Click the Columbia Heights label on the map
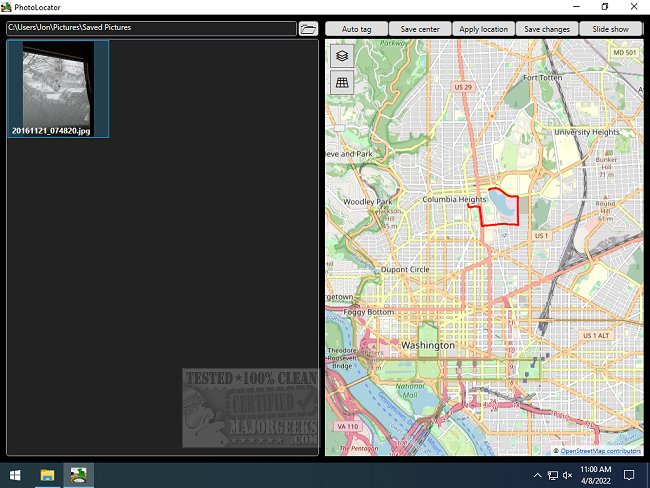650x488 pixels. click(454, 199)
